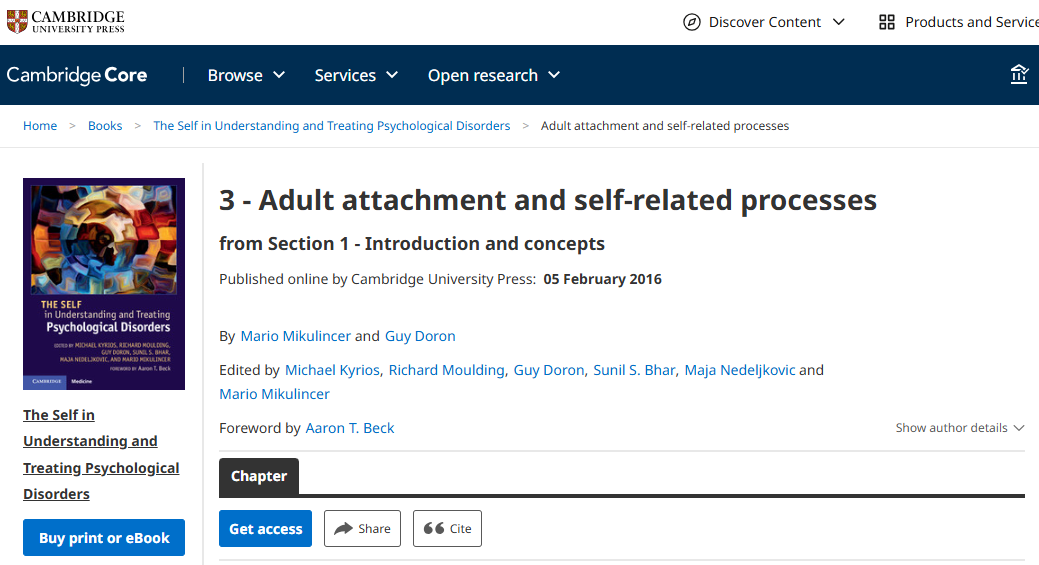Expand Show author details
The height and width of the screenshot is (565, 1039).
959,428
